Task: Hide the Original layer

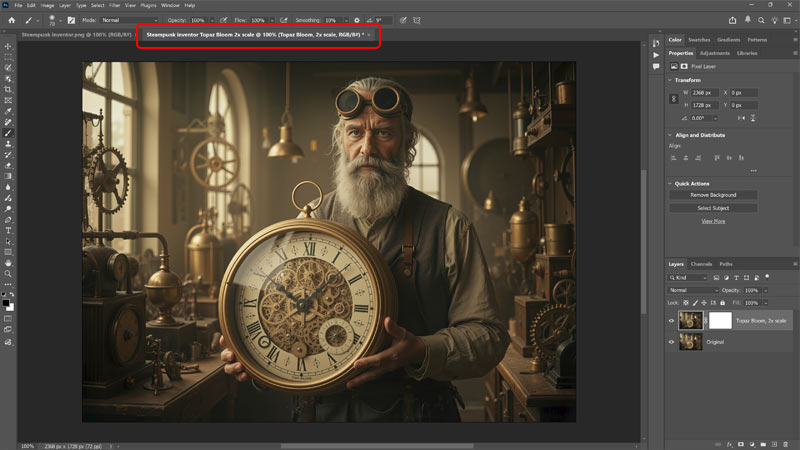Action: 671,341
